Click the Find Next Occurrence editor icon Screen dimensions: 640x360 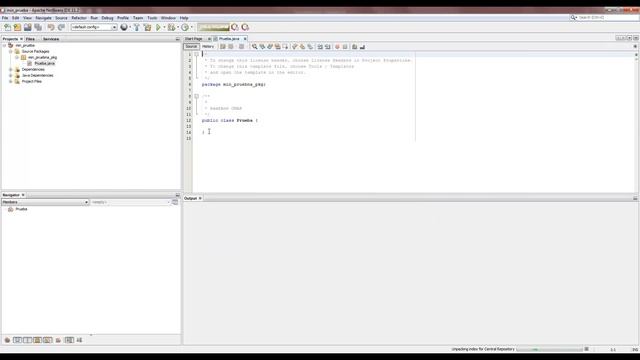[270, 47]
